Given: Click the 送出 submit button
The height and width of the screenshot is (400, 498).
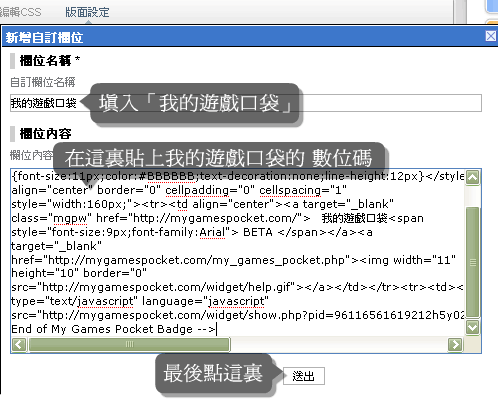Looking at the screenshot, I should pos(304,376).
